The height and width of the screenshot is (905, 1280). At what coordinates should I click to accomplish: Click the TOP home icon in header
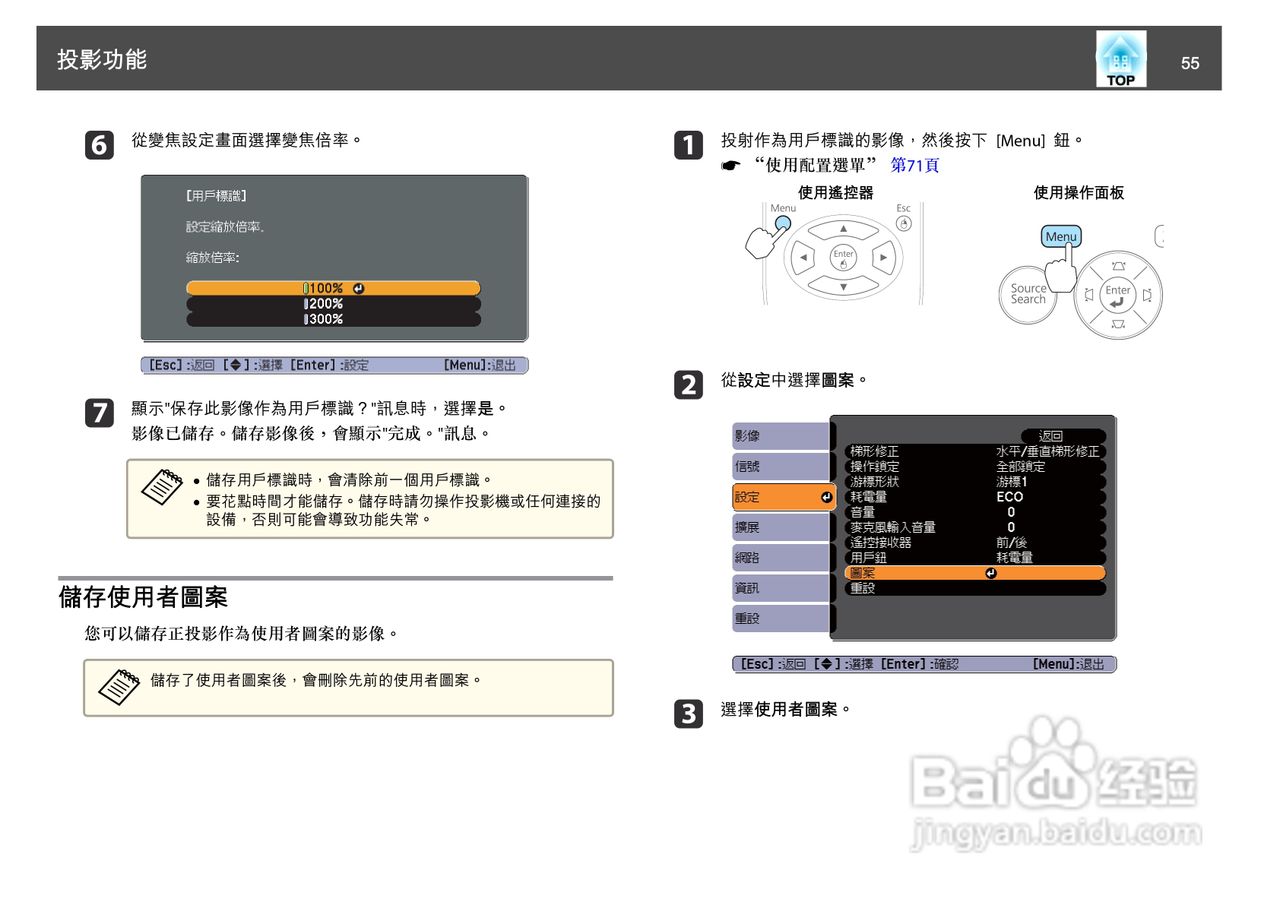(x=1121, y=59)
